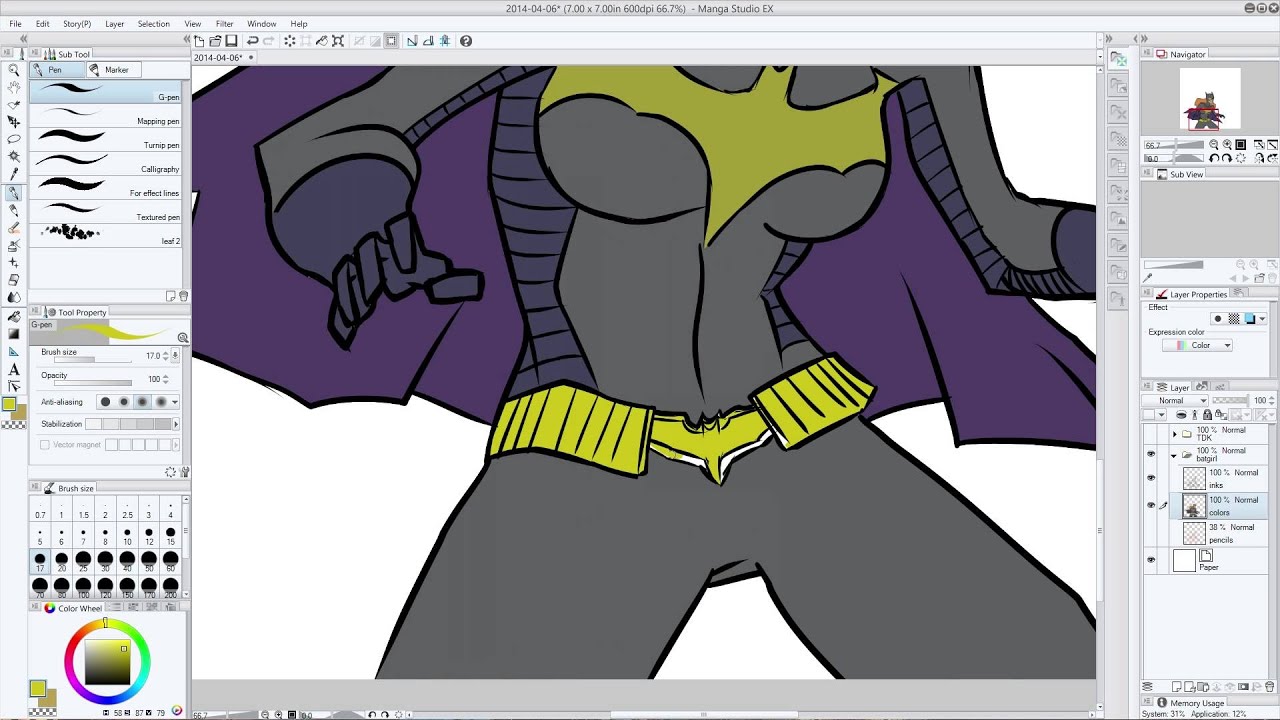1280x720 pixels.
Task: Collapse the batgirl layer folder
Action: [1174, 454]
